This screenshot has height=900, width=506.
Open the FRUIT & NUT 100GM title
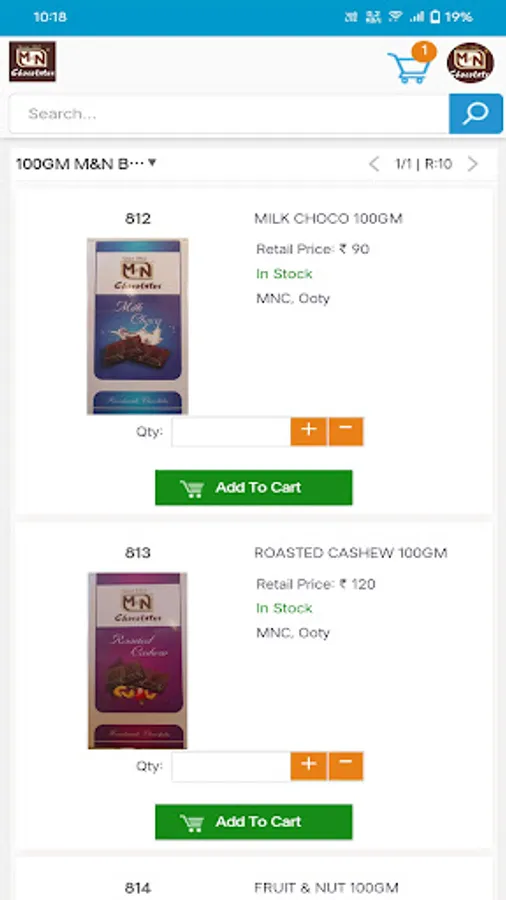[326, 887]
